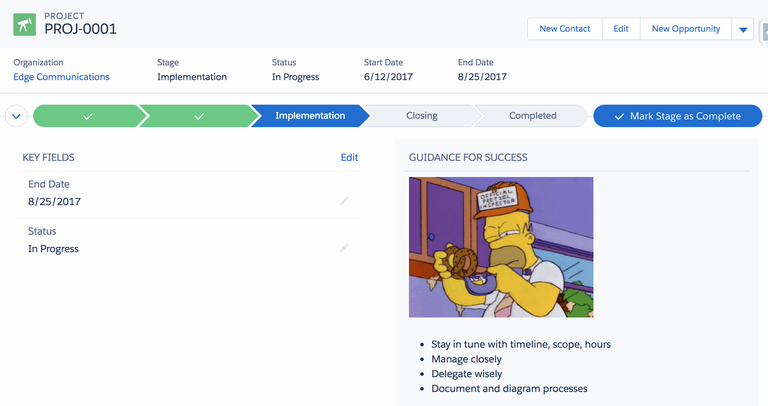The width and height of the screenshot is (768, 406).
Task: Click the New Opportunity button
Action: pos(686,29)
